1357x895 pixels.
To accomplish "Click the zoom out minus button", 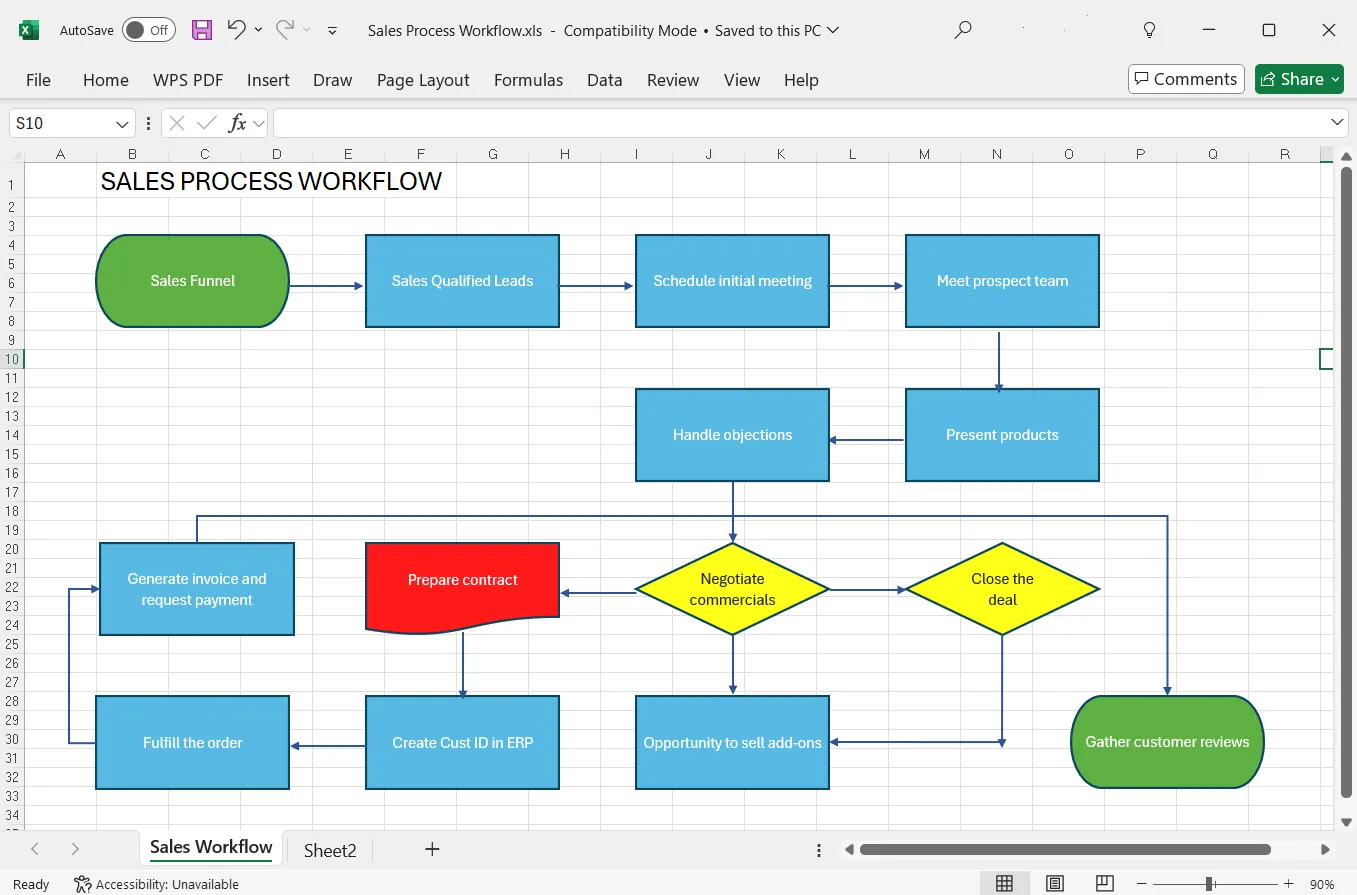I will point(1141,884).
